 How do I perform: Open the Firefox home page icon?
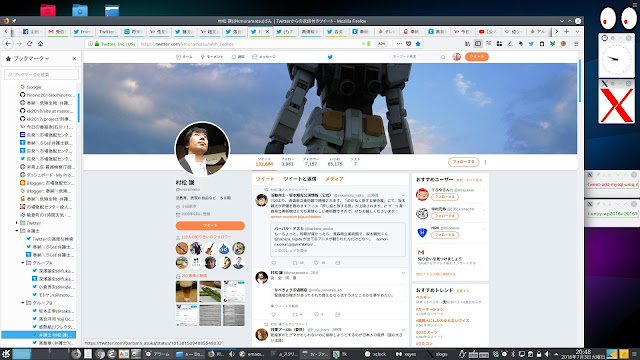[x=40, y=43]
